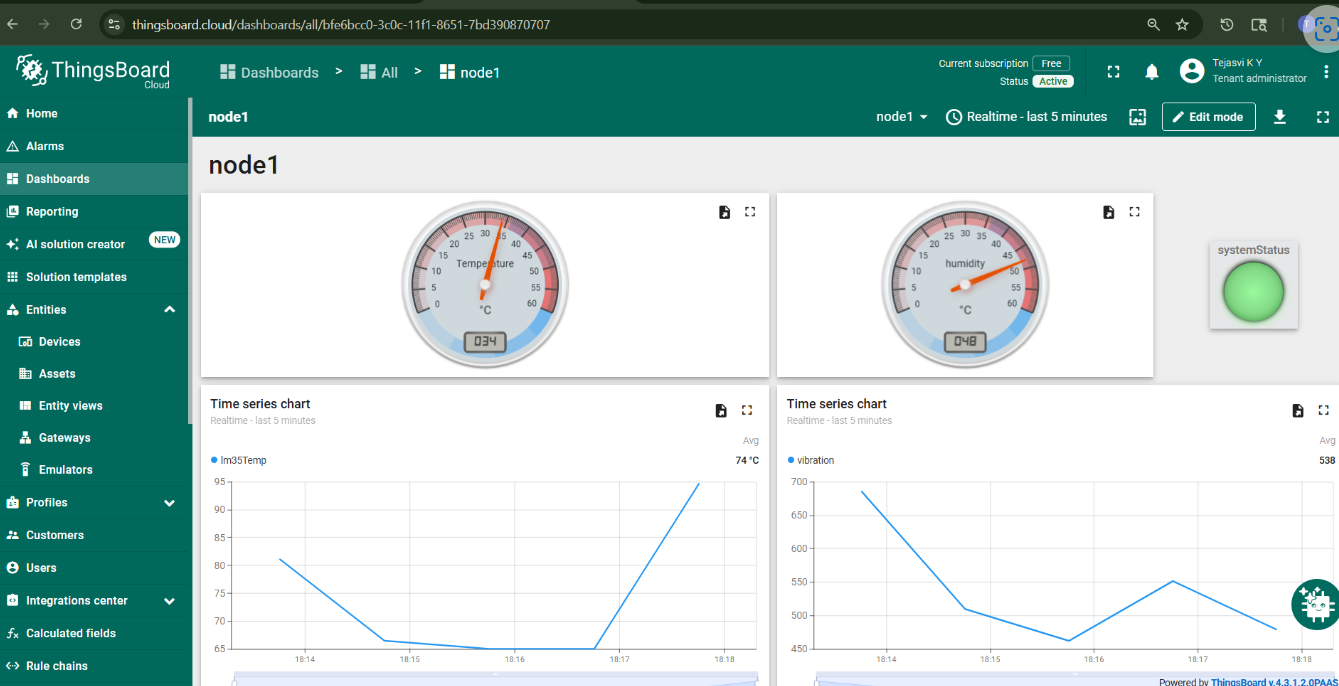The image size is (1339, 686).
Task: Click the chatbot assistant floating icon
Action: click(x=1315, y=605)
